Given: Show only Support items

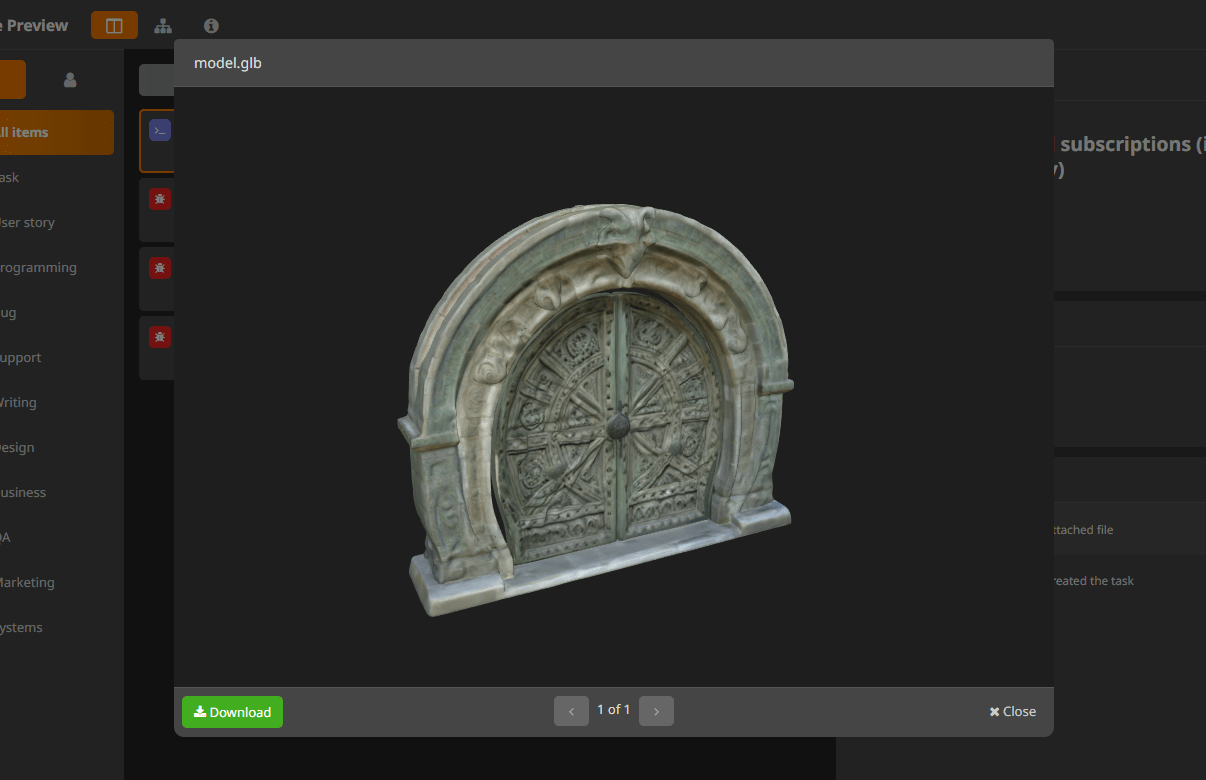Looking at the screenshot, I should [22, 357].
